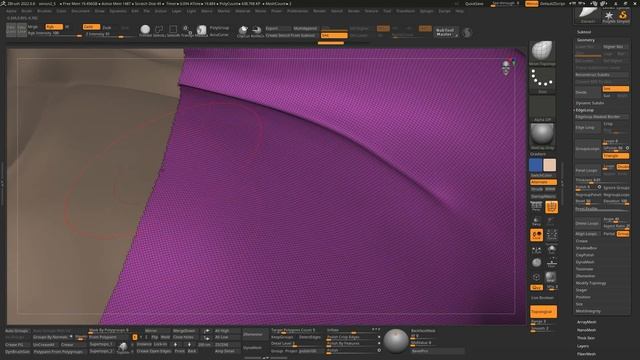Open the Dots stroke type selector
Screen dimensions: 640x360
point(542,81)
